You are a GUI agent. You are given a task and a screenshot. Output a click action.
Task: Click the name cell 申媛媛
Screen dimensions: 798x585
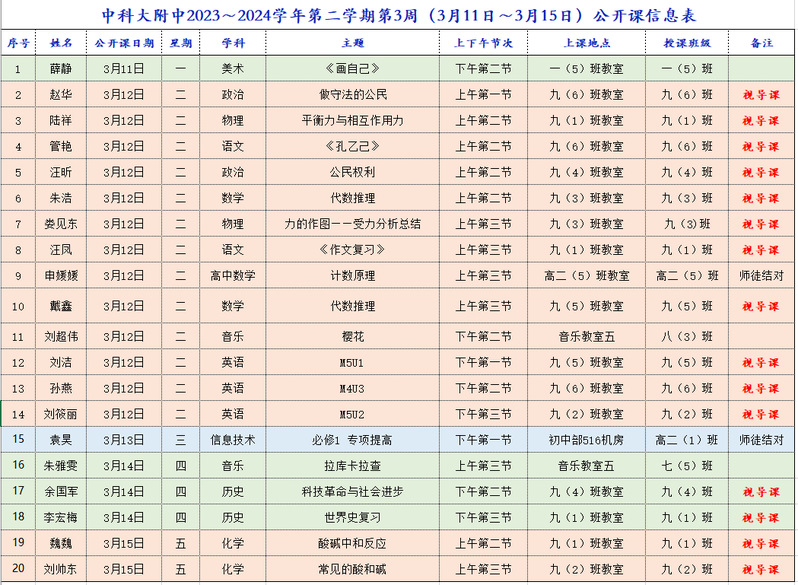tap(61, 276)
